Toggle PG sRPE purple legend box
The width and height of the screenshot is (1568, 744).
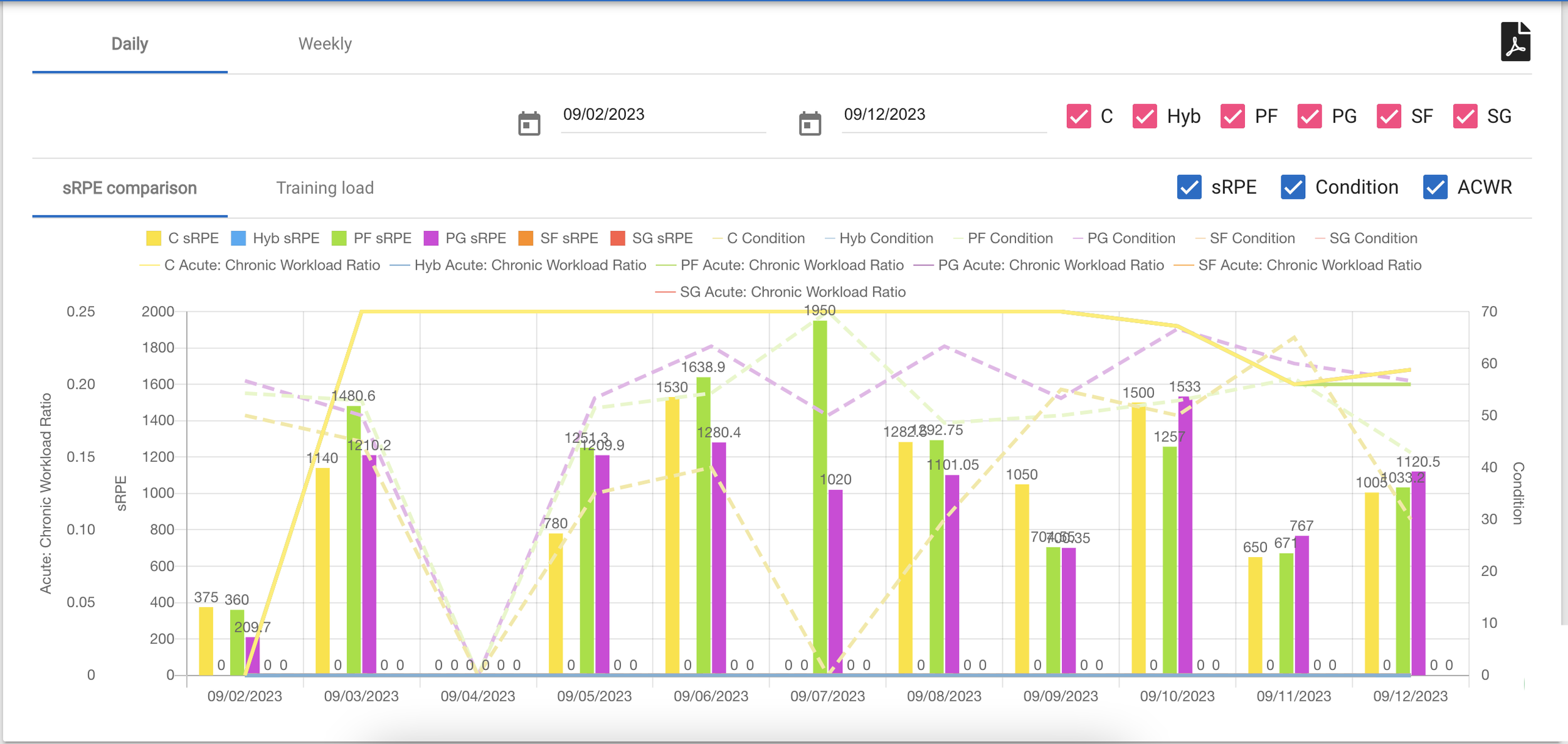point(431,238)
